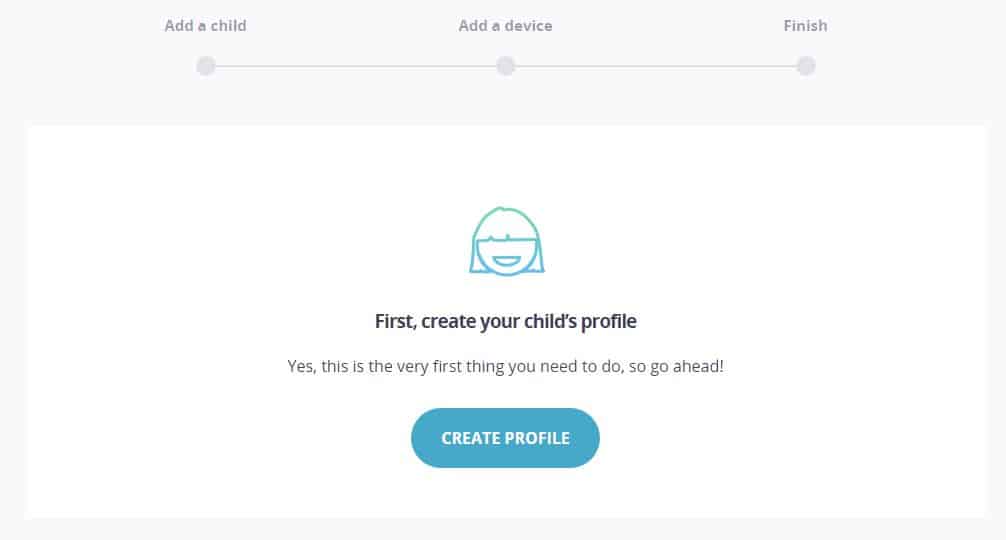Select the Finish step circle
Screen dimensions: 1006x540
tap(806, 65)
